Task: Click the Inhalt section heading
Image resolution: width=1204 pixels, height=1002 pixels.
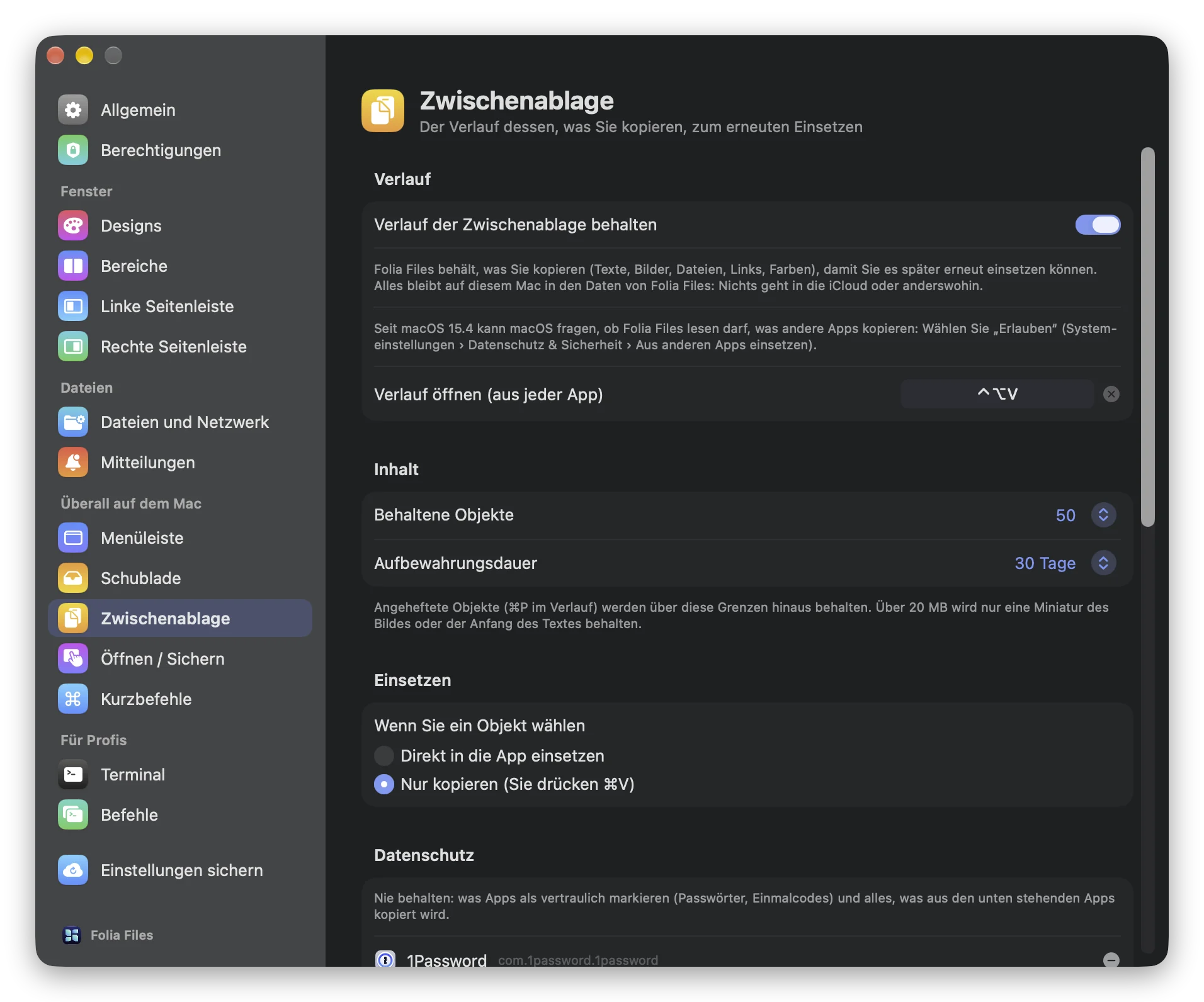Action: (396, 470)
